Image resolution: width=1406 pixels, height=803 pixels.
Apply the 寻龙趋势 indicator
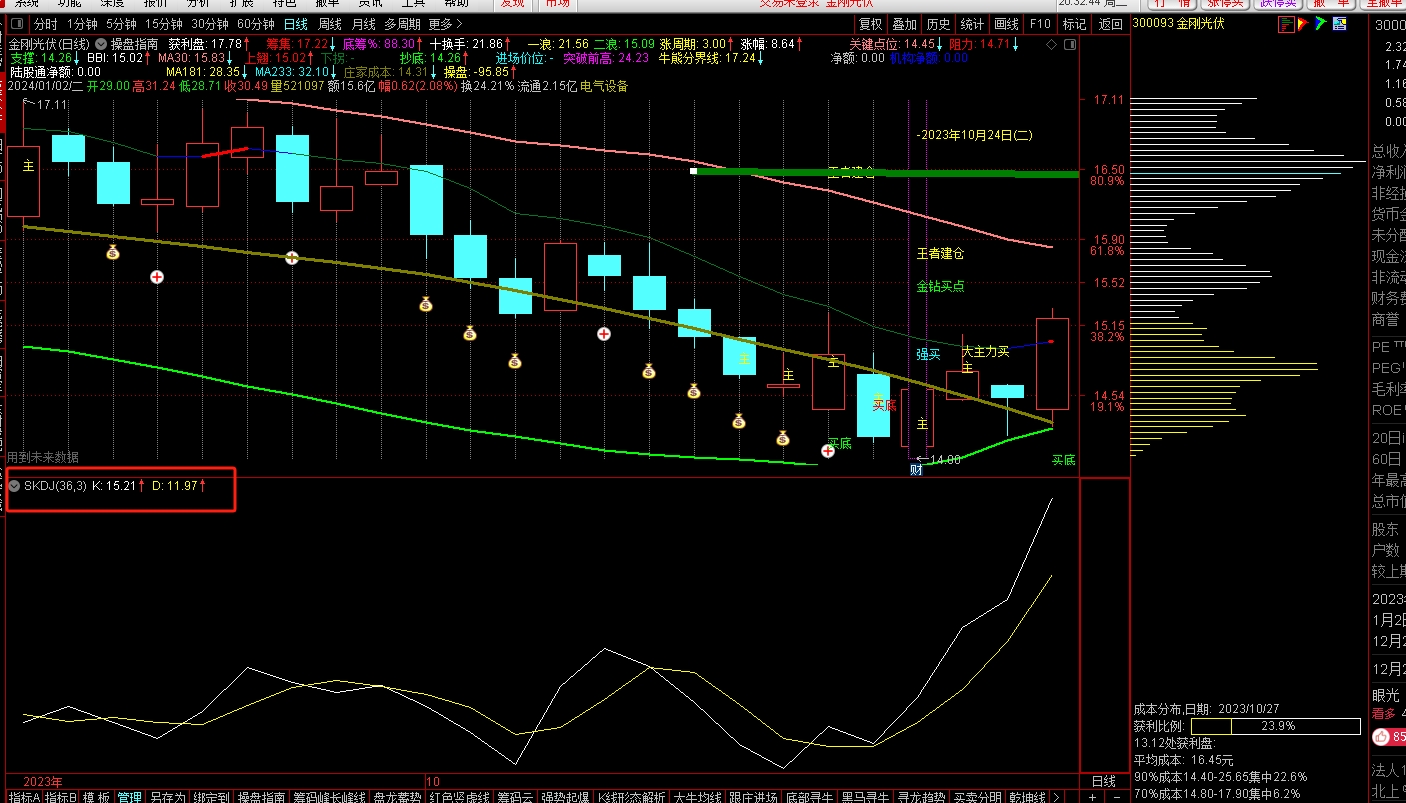tap(922, 797)
